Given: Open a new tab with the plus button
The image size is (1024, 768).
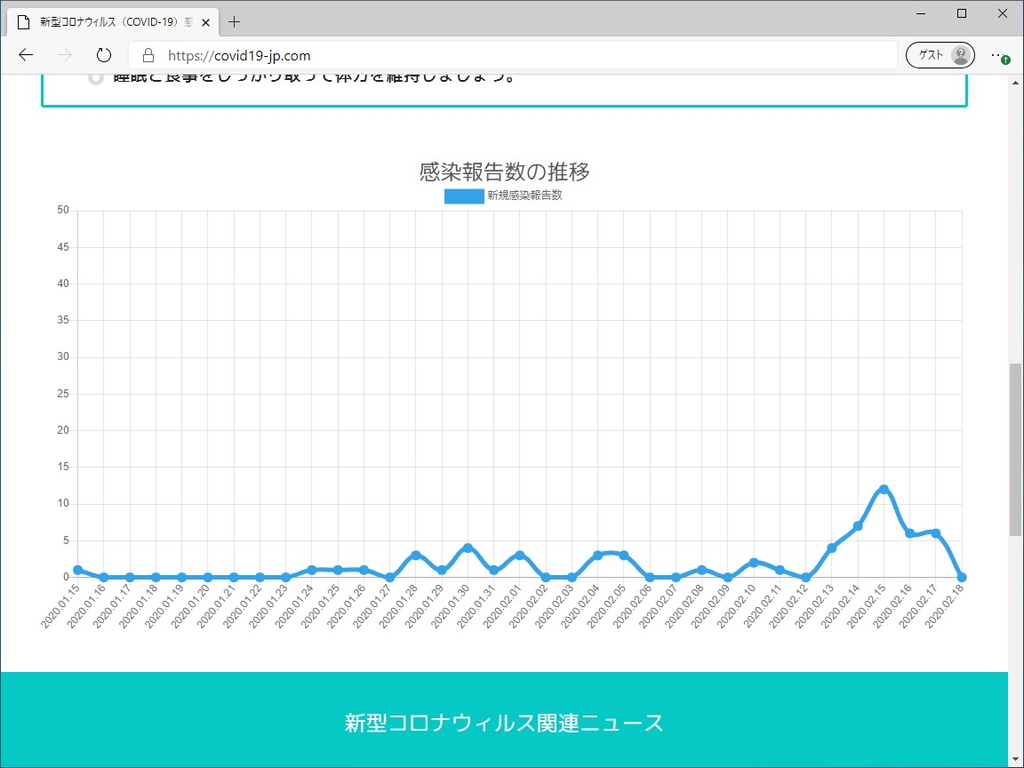Looking at the screenshot, I should click(234, 21).
